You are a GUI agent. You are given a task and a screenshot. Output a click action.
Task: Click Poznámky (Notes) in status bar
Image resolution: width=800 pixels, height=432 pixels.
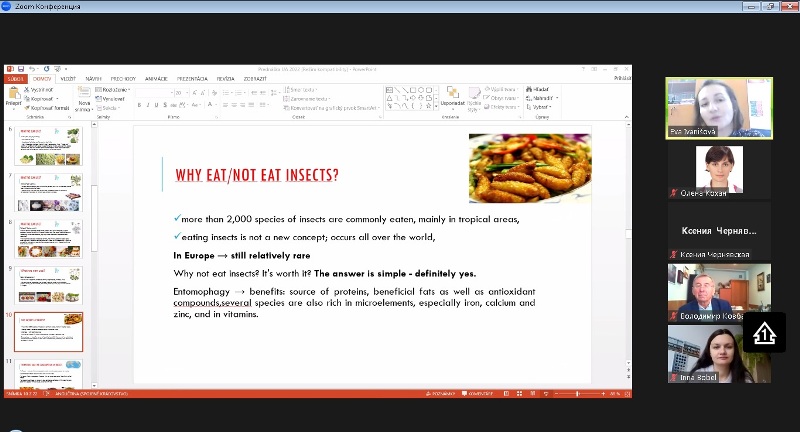click(440, 394)
